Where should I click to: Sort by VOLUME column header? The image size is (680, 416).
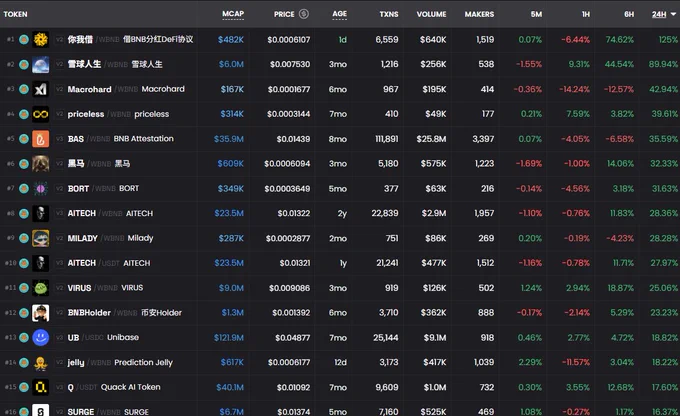(431, 14)
